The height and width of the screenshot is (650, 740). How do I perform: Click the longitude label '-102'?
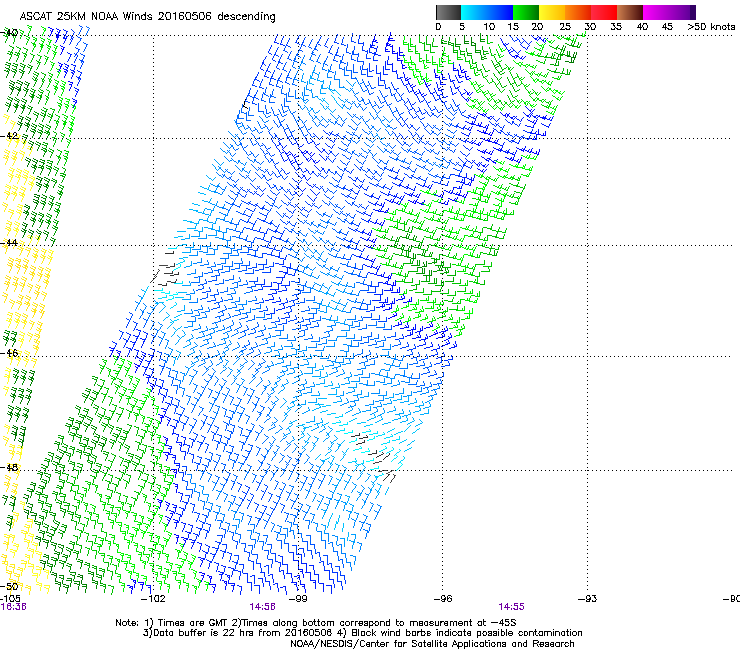click(153, 599)
